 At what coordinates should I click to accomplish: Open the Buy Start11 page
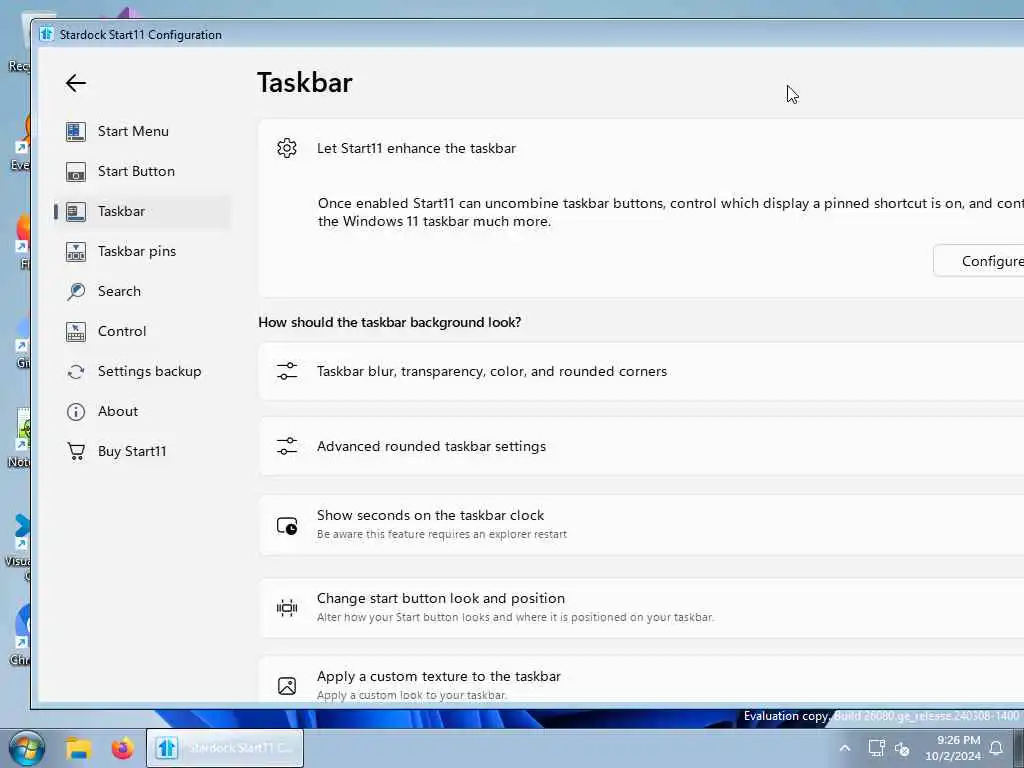[143, 451]
